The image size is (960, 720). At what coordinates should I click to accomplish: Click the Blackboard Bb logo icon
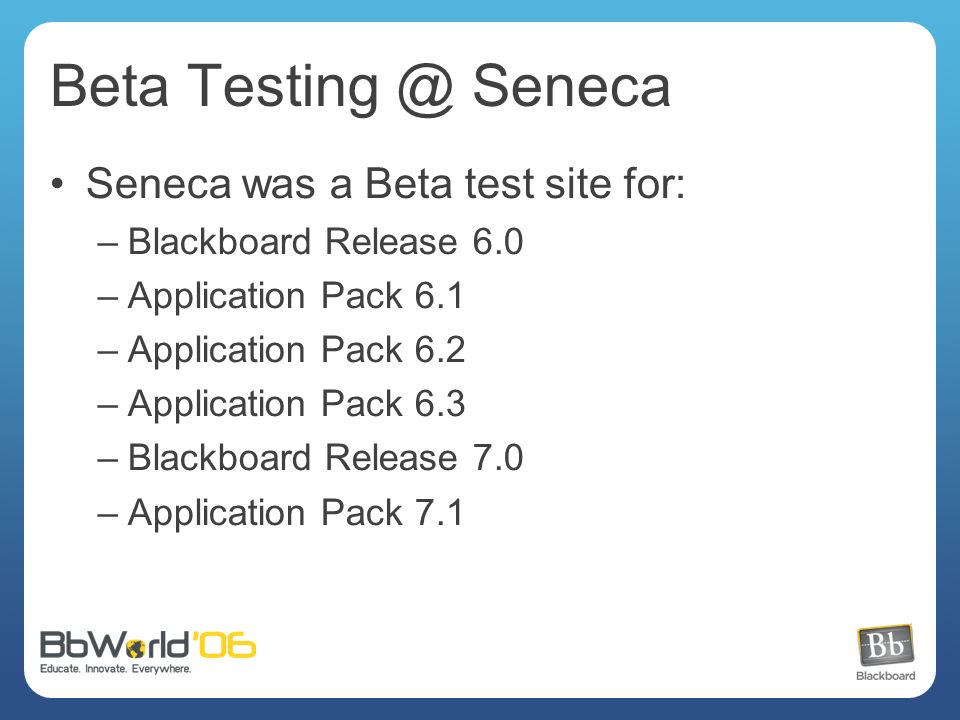pyautogui.click(x=885, y=645)
